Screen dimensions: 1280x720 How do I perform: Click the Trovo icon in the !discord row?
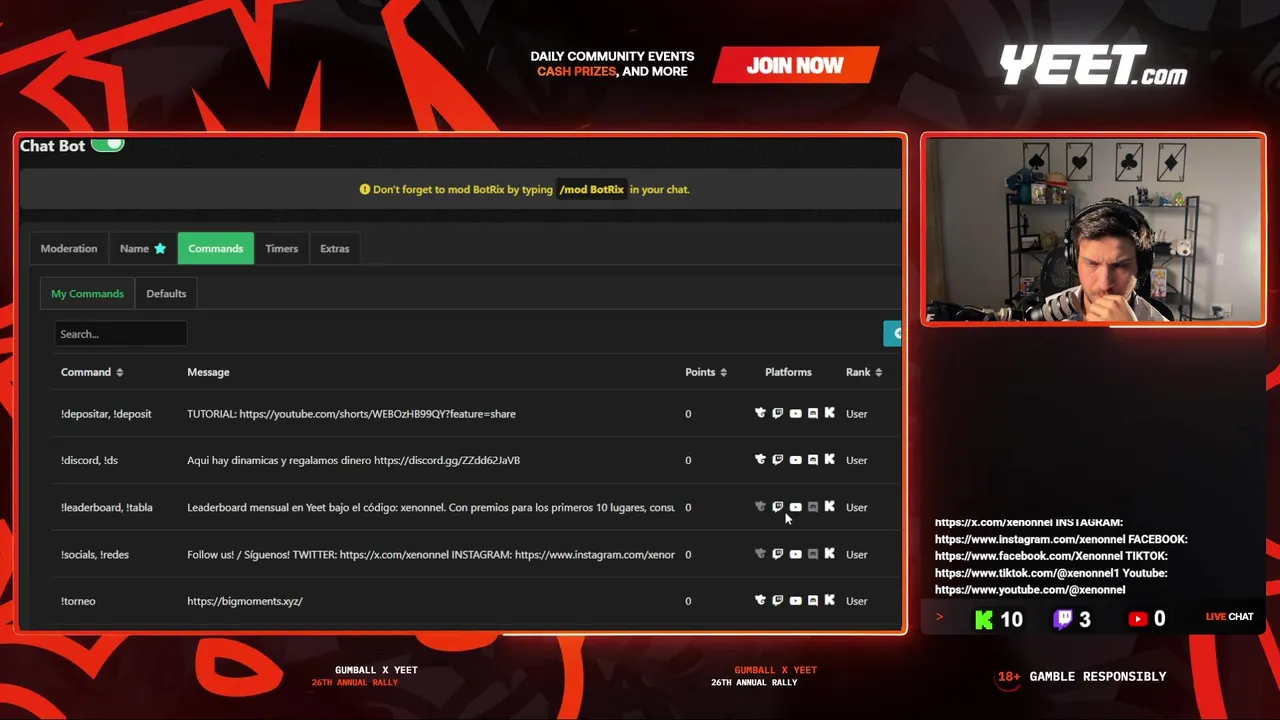click(760, 460)
